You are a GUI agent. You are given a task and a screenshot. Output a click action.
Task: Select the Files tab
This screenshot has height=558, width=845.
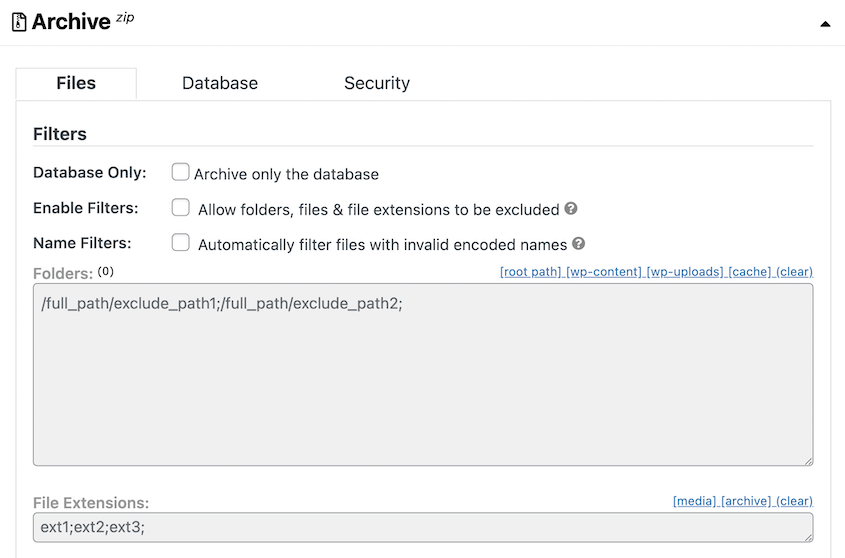[76, 83]
